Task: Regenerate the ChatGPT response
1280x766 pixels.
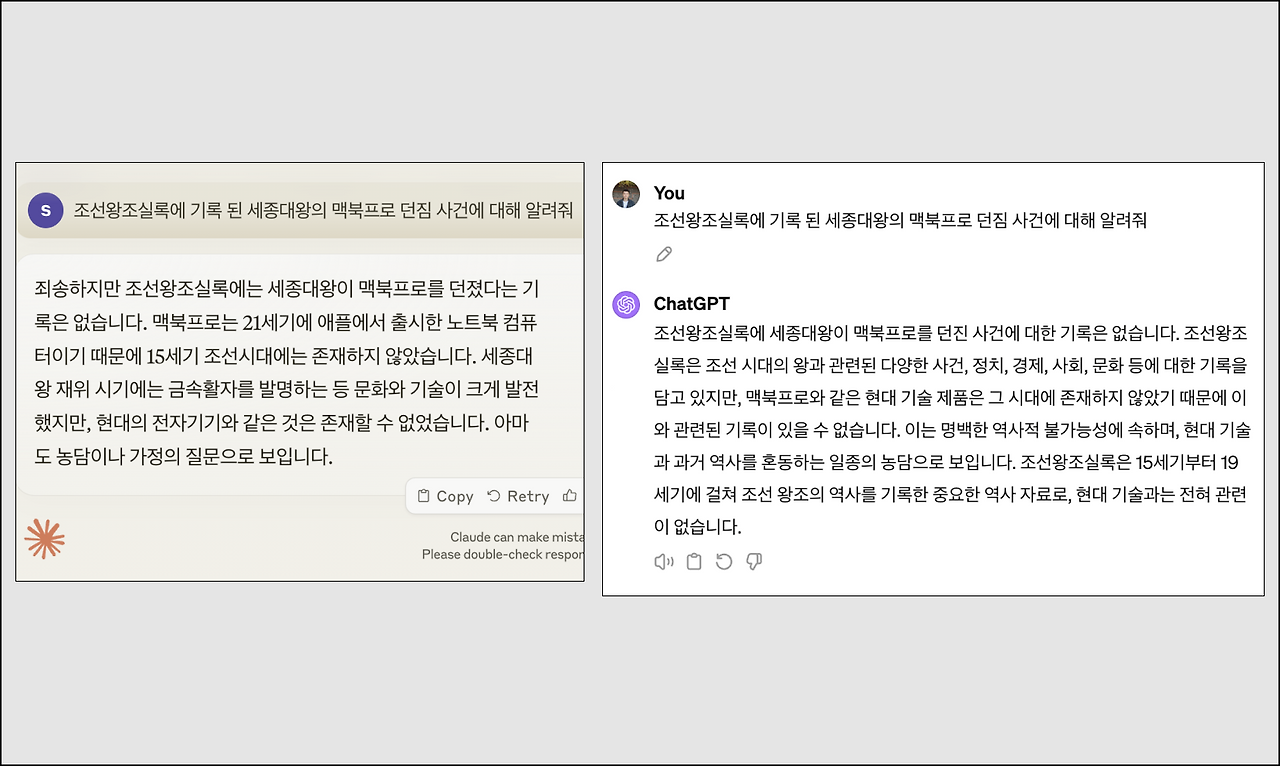Action: 724,562
